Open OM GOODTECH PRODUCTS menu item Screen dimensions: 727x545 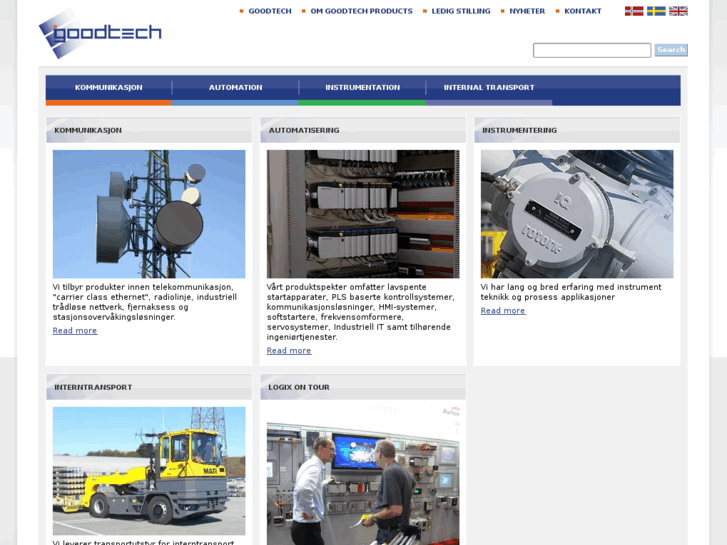pyautogui.click(x=361, y=11)
